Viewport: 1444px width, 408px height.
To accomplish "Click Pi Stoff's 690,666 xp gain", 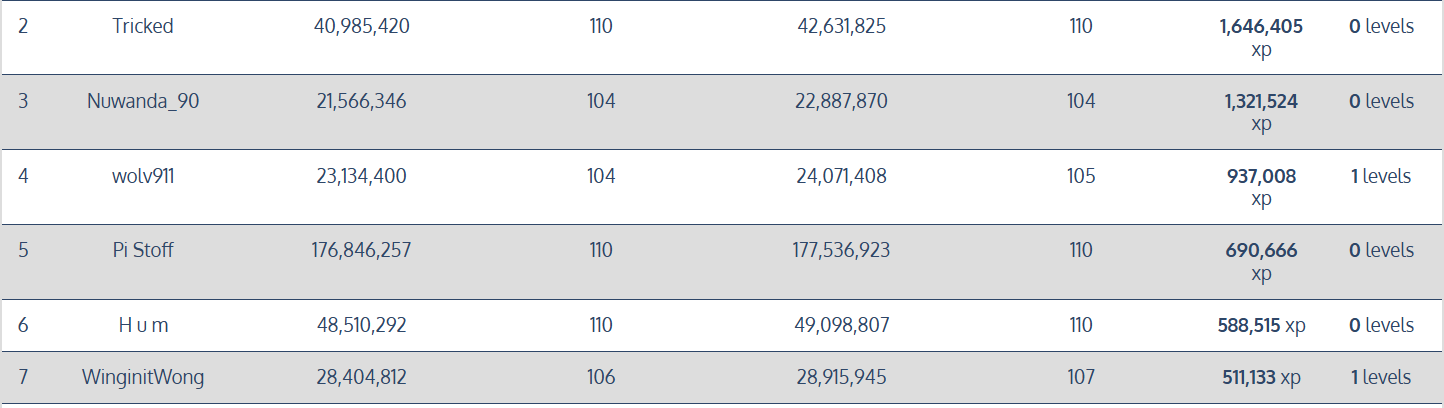I will point(1261,251).
